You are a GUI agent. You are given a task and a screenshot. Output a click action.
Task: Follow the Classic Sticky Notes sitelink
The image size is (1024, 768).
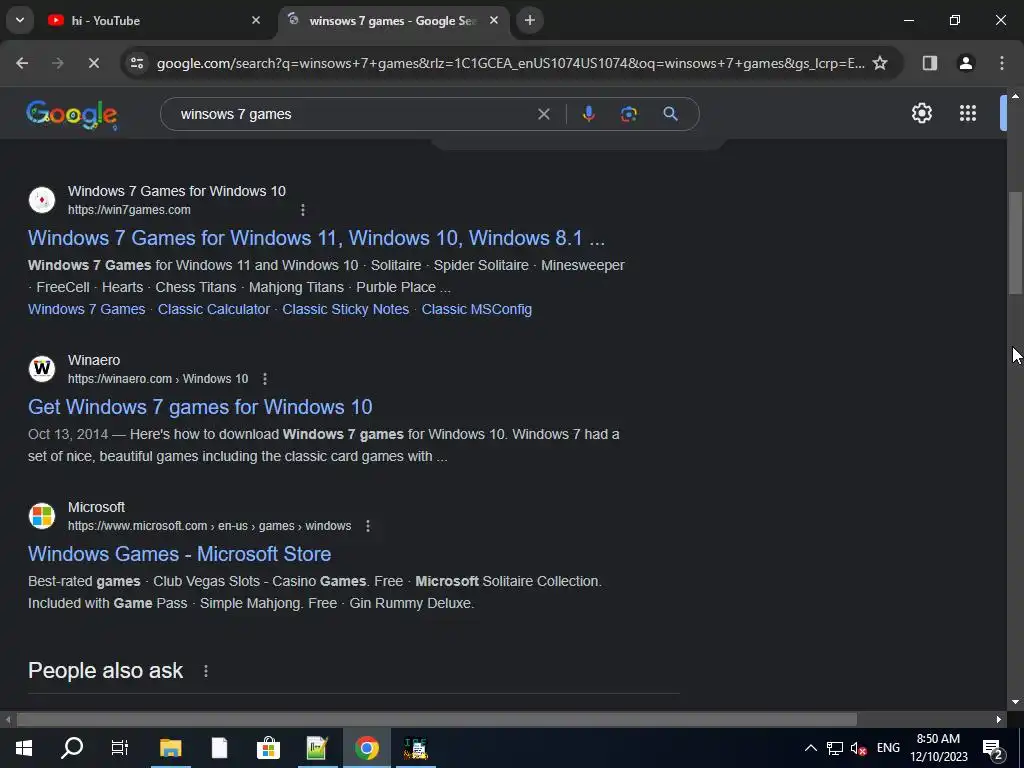tap(345, 309)
